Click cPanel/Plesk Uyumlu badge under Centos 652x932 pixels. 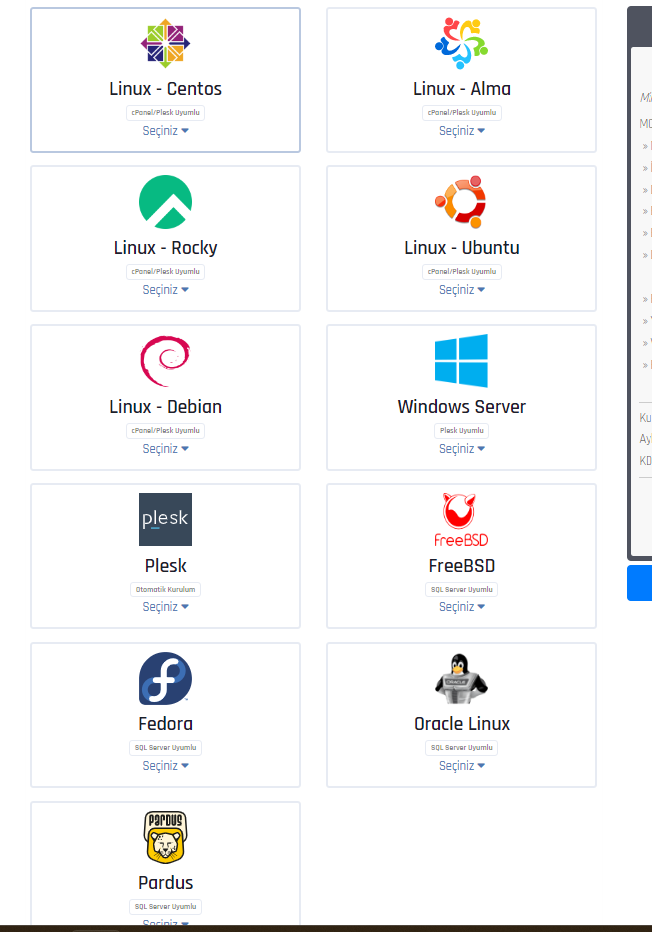(x=165, y=112)
